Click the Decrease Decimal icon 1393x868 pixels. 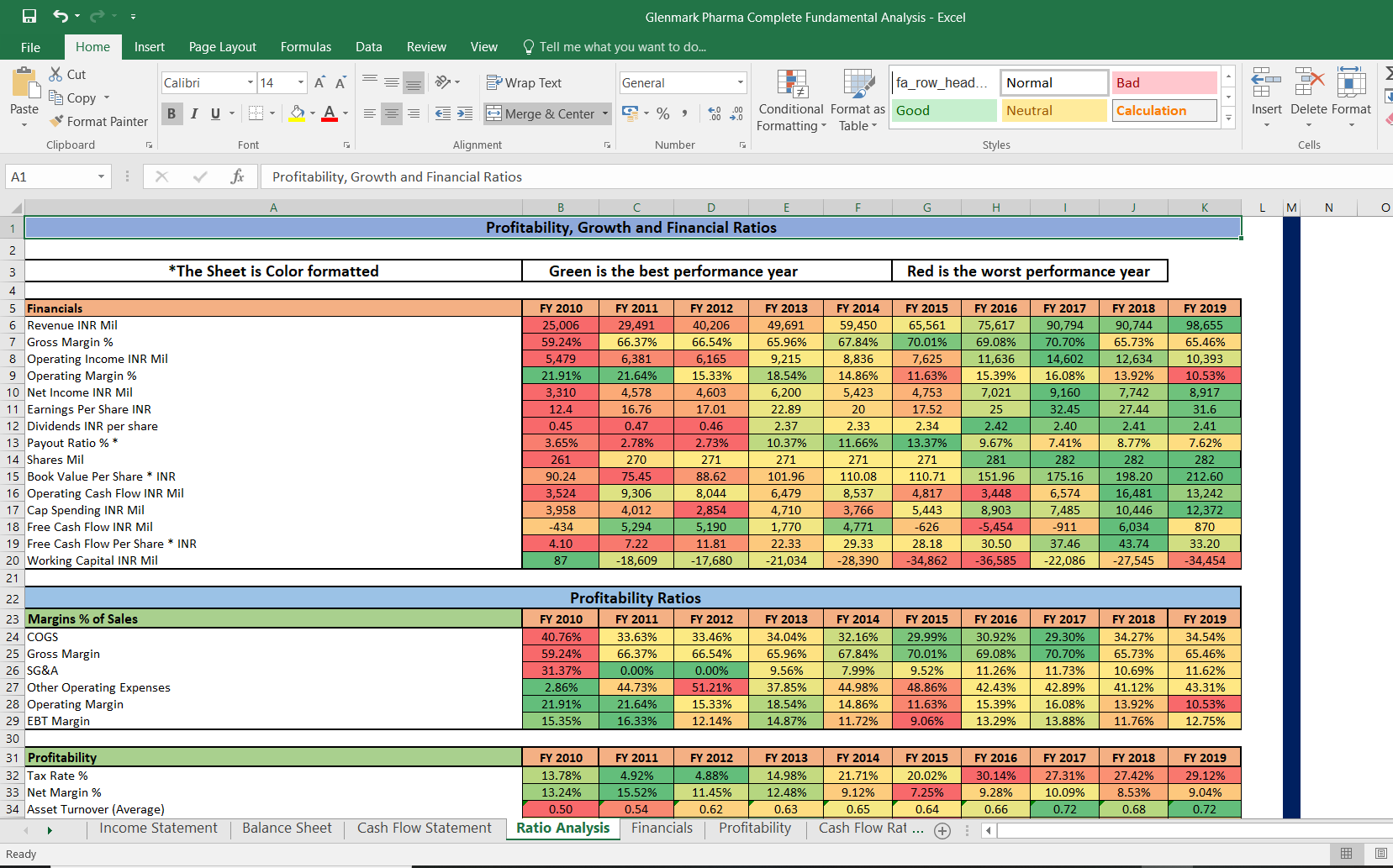[x=736, y=113]
